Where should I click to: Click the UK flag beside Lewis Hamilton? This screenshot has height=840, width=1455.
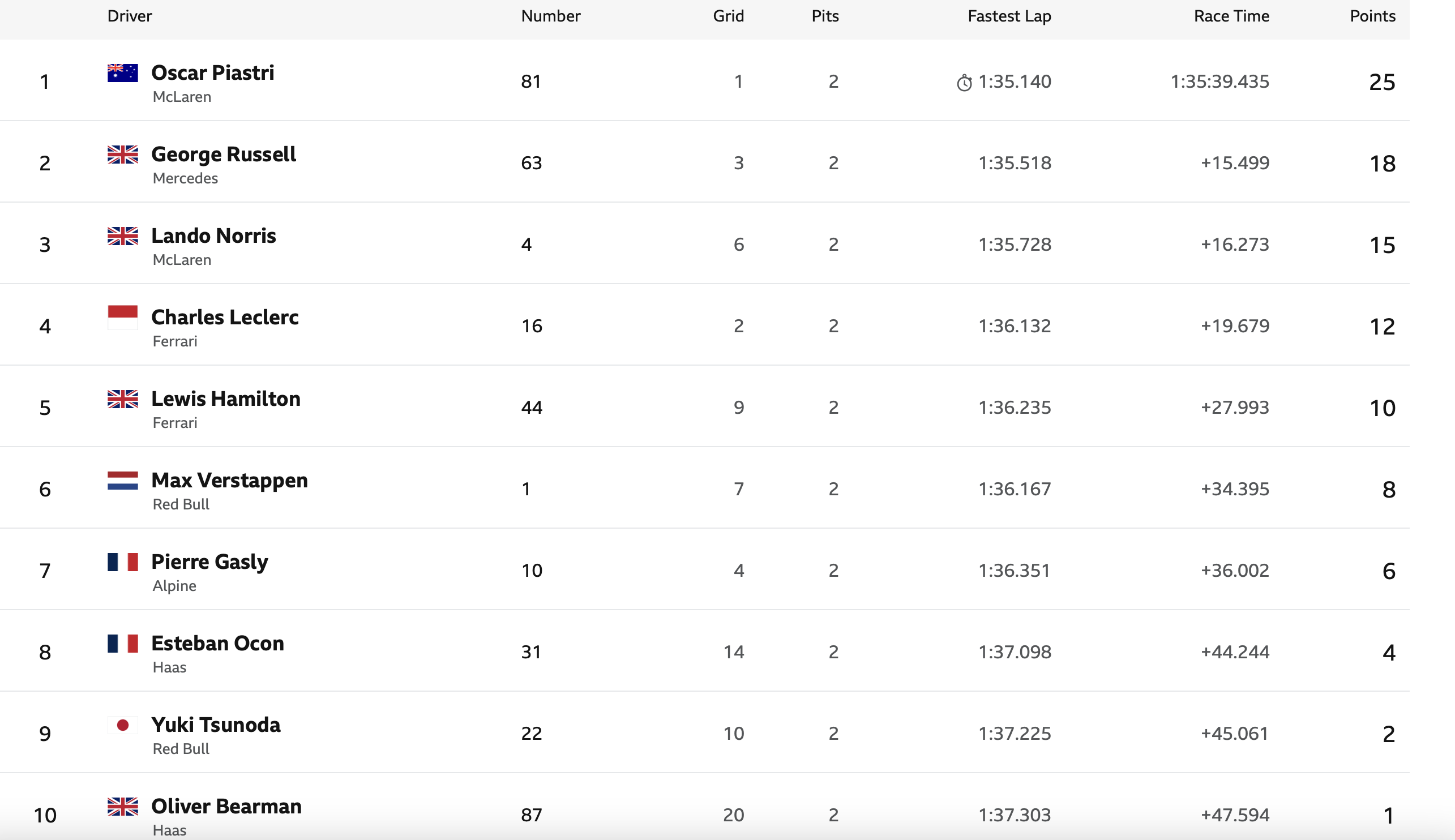pos(122,399)
